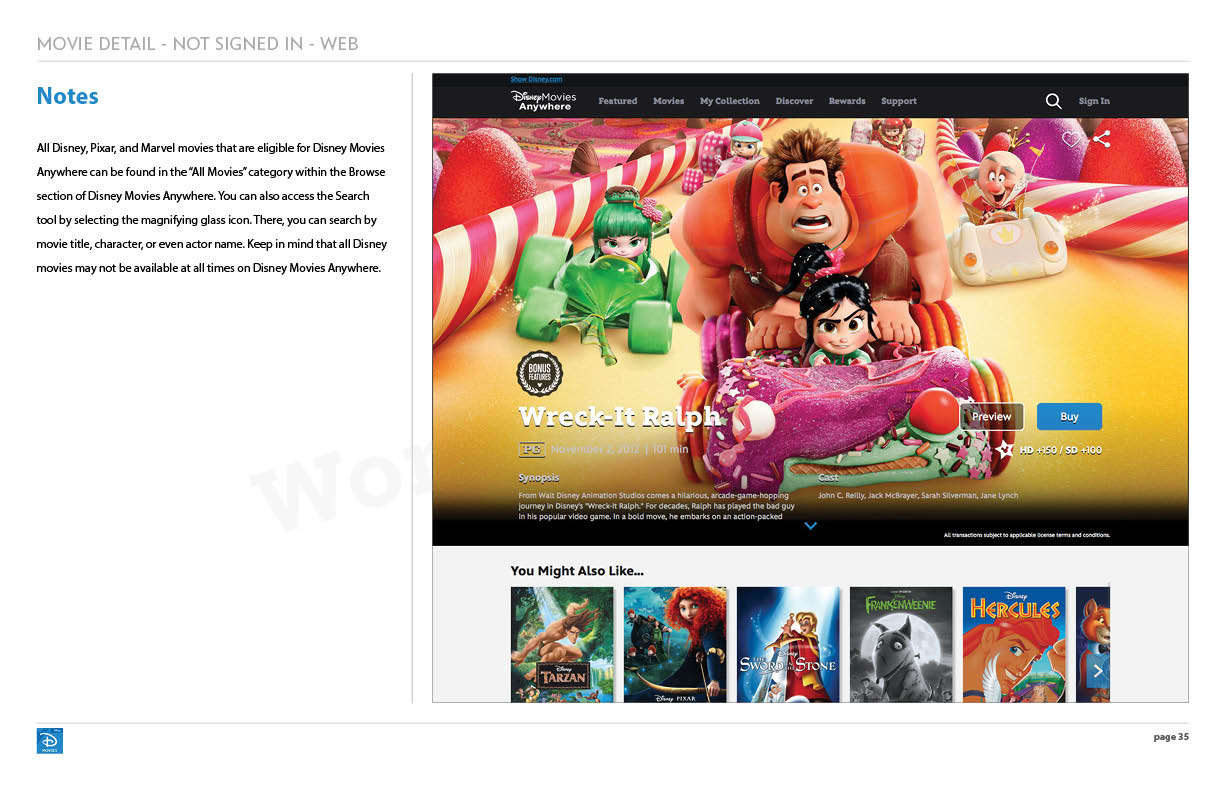The width and height of the screenshot is (1224, 792).
Task: Click the share icon on the movie banner
Action: 1102,139
